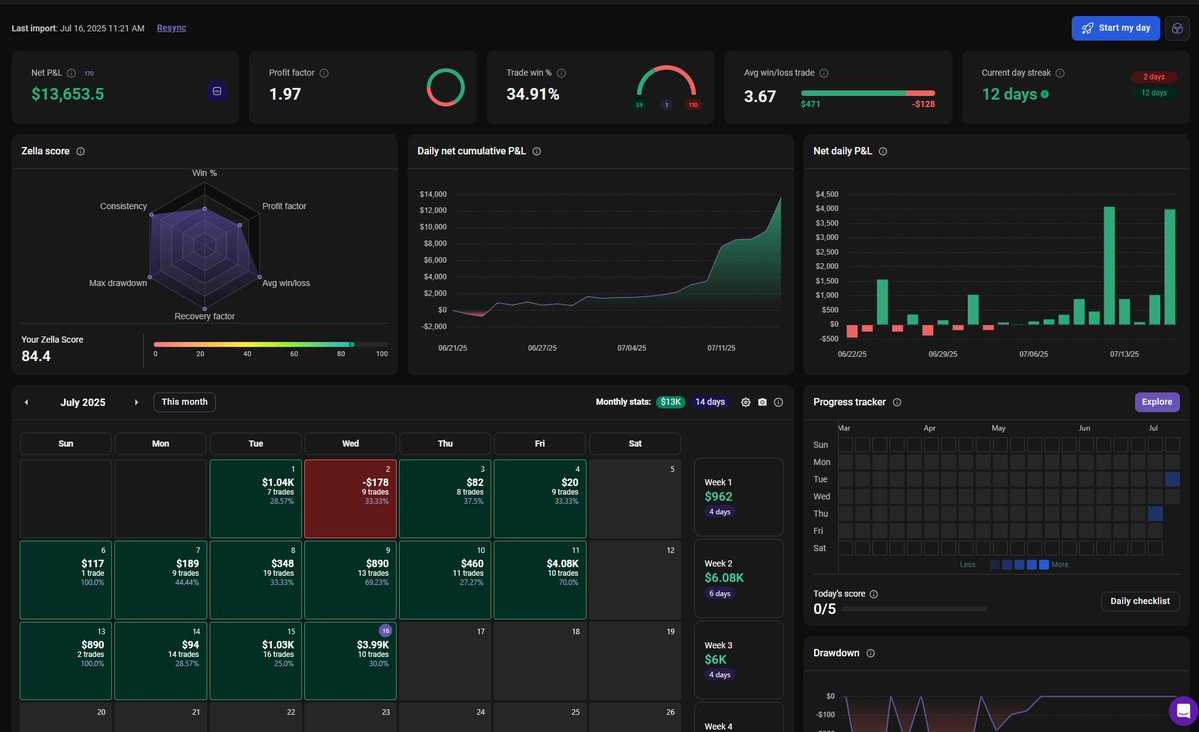
Task: Open July 15 cell showing $1.03K
Action: tap(255, 661)
